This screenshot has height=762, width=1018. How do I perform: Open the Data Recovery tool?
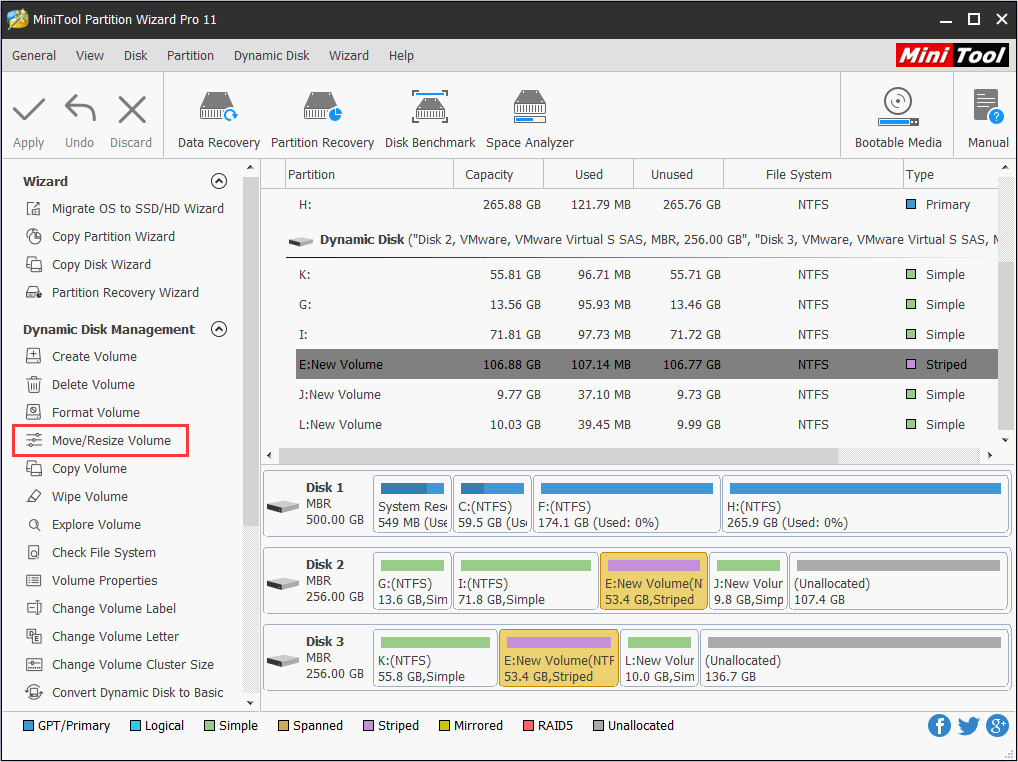click(218, 117)
